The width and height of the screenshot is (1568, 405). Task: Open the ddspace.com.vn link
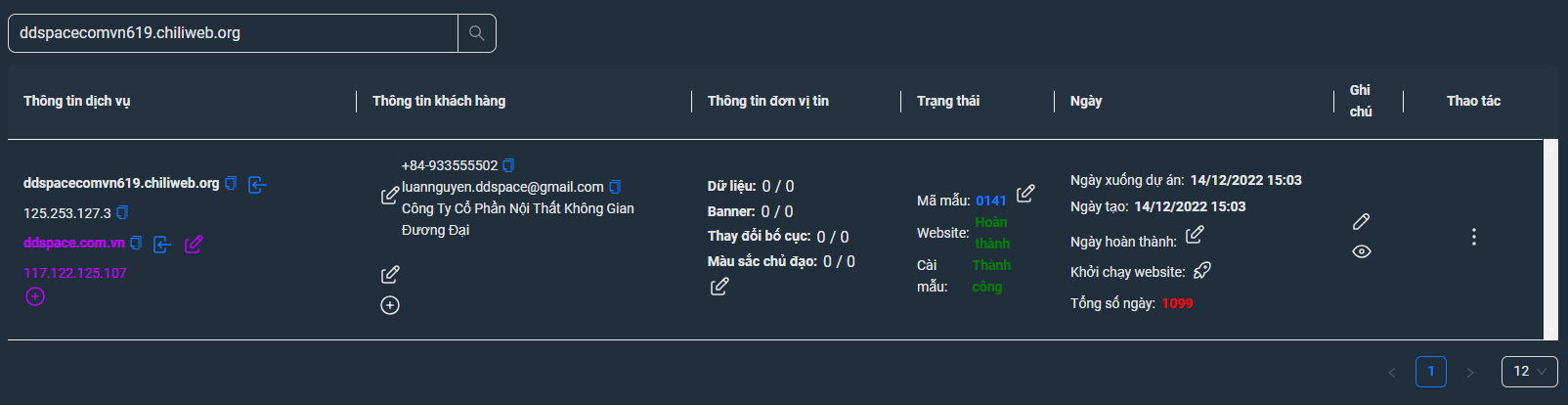point(74,243)
